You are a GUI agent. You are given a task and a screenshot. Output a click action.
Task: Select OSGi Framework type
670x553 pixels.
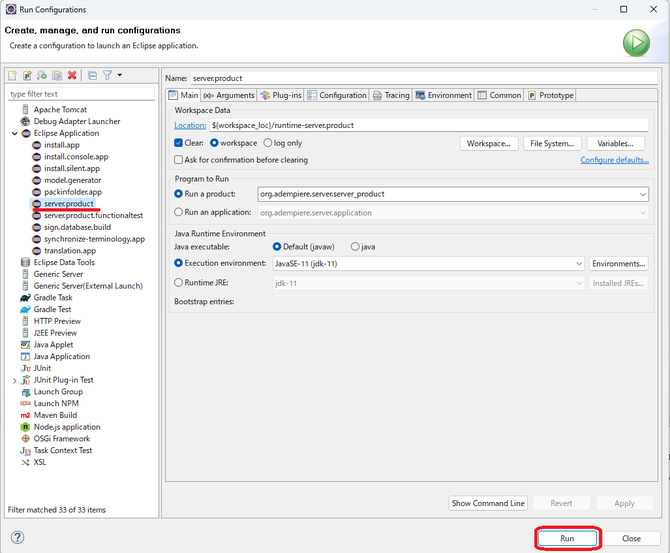[62, 438]
